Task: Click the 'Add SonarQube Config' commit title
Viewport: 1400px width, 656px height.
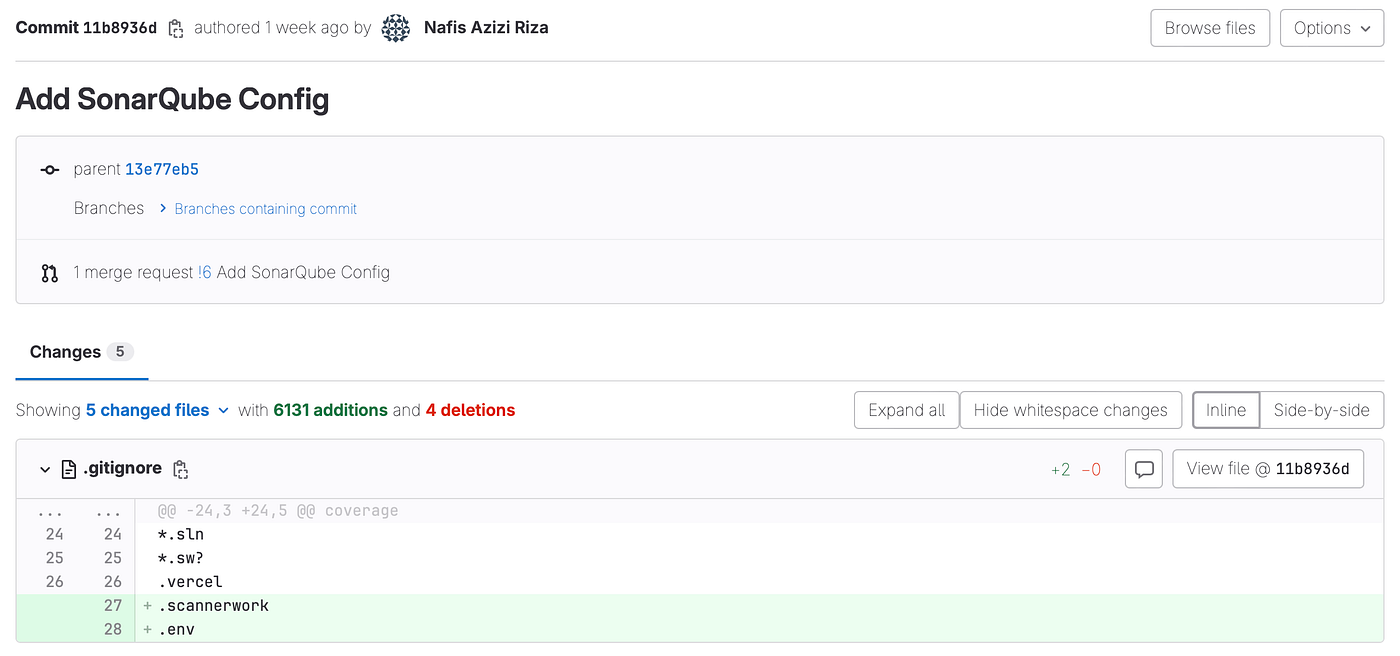Action: 173,99
